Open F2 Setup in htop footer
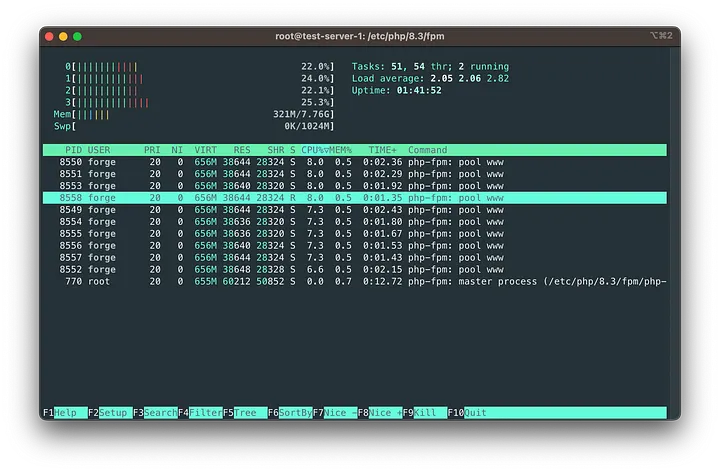The width and height of the screenshot is (720, 472). pos(110,412)
